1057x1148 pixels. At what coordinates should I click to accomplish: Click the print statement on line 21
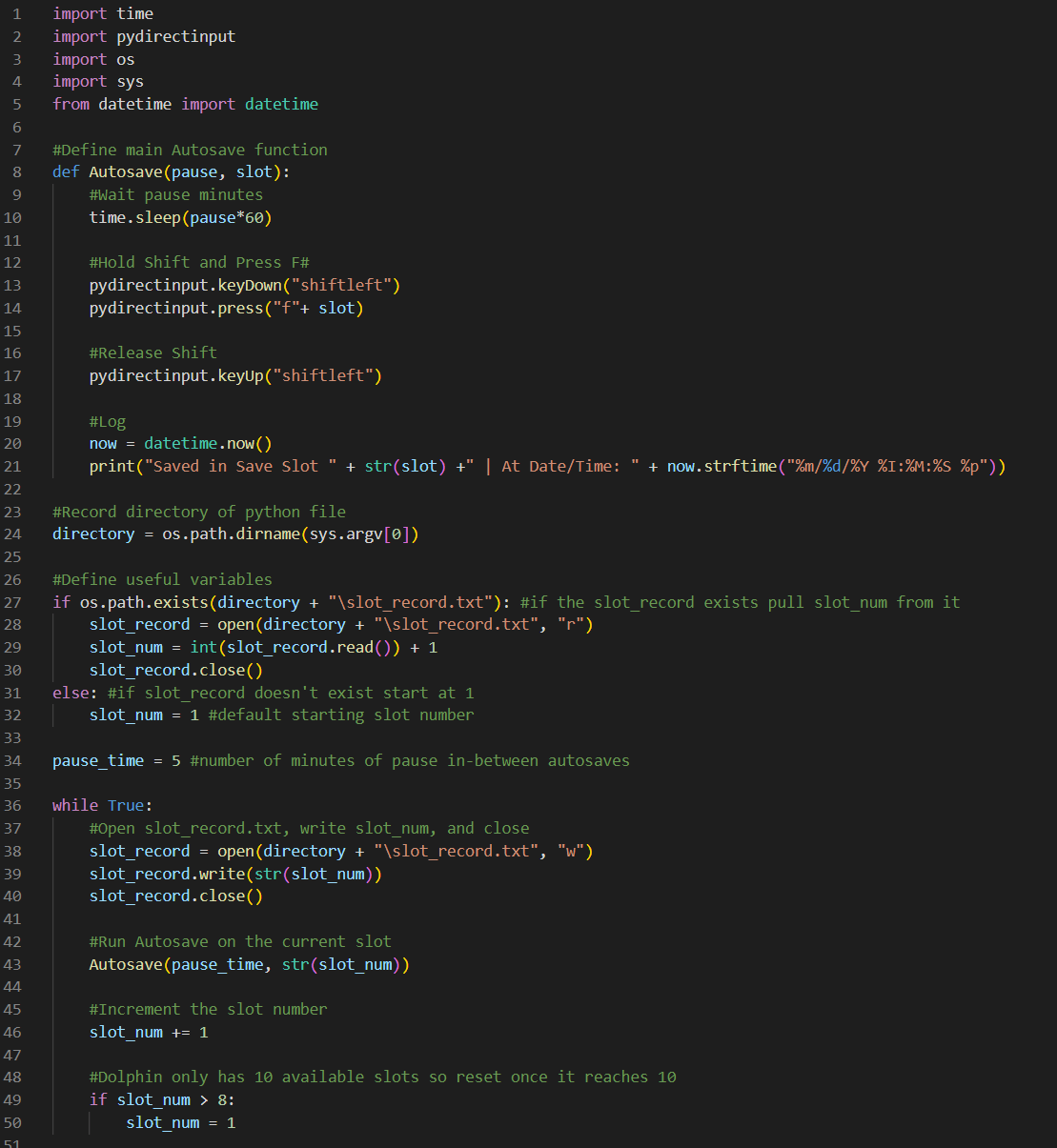tap(112, 466)
